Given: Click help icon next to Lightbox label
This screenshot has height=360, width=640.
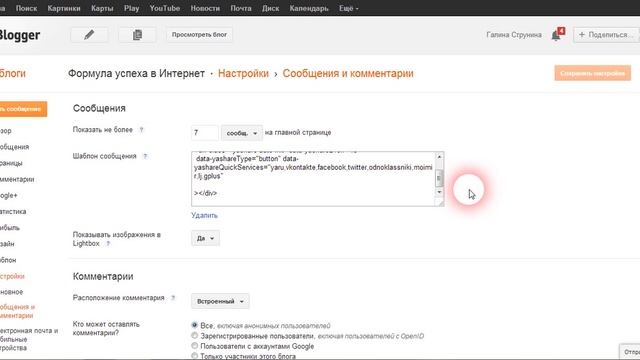Looking at the screenshot, I should point(108,244).
